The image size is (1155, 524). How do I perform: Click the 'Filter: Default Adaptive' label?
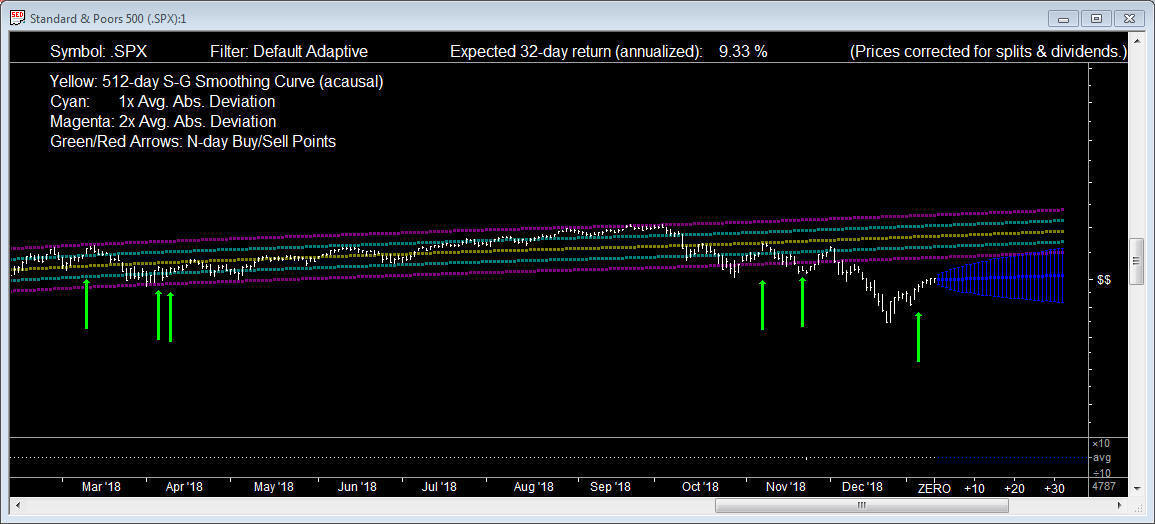click(x=288, y=52)
